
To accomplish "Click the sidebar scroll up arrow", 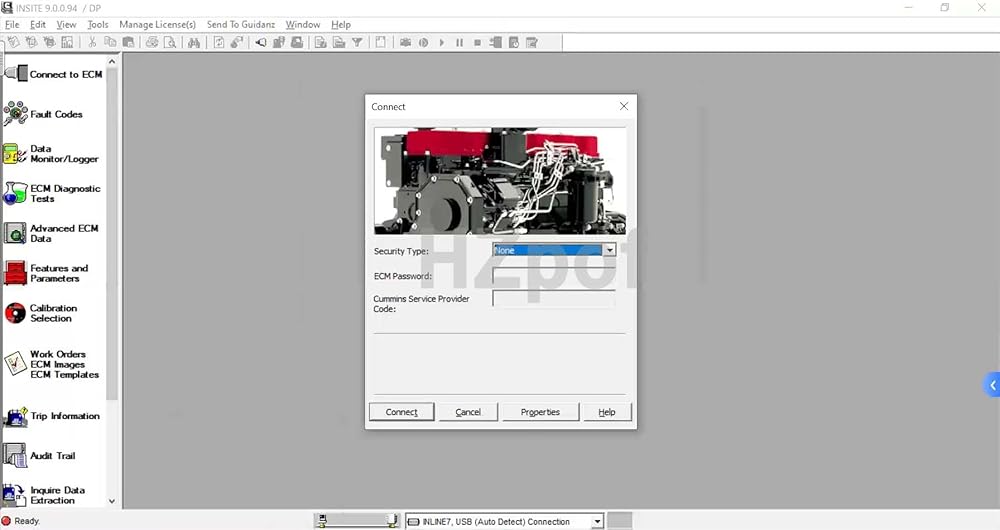I will (112, 62).
